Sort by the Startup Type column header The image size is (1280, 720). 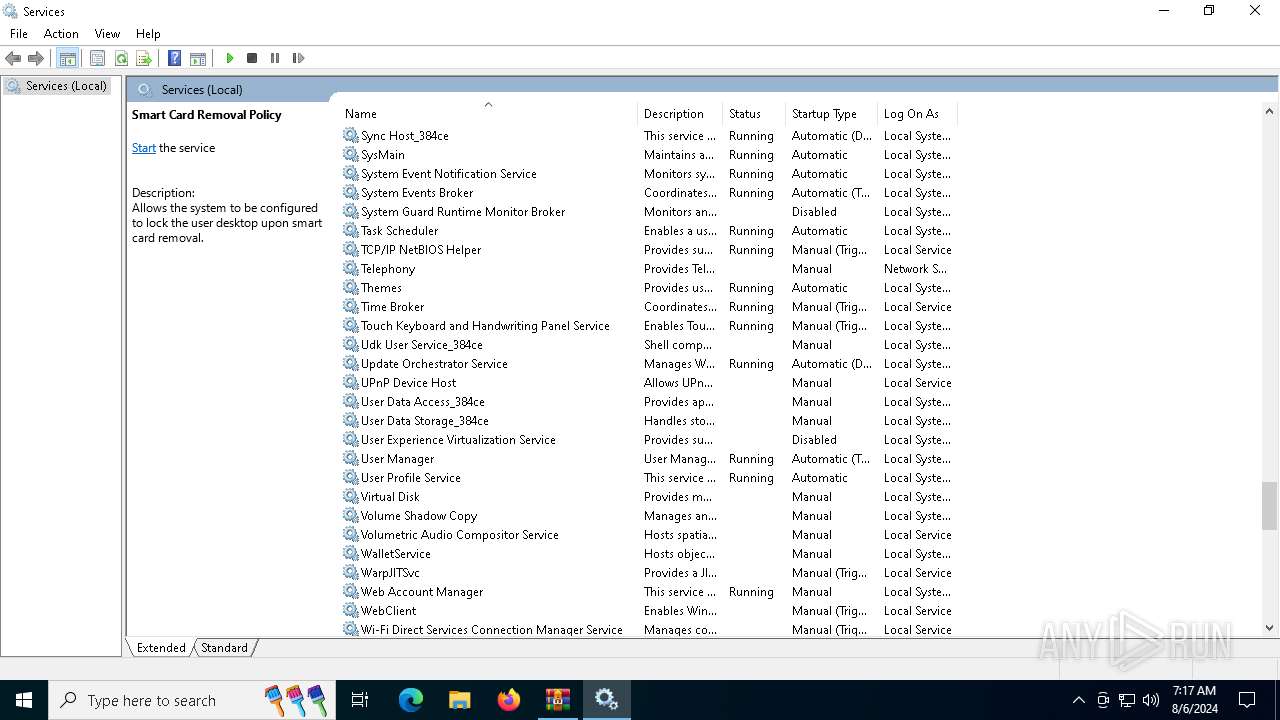click(x=830, y=114)
